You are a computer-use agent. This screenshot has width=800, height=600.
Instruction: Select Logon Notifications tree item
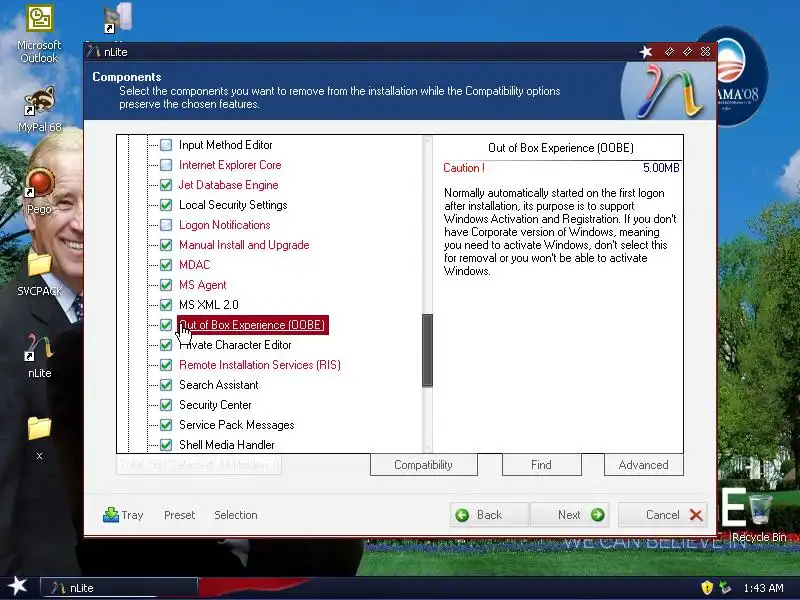224,225
